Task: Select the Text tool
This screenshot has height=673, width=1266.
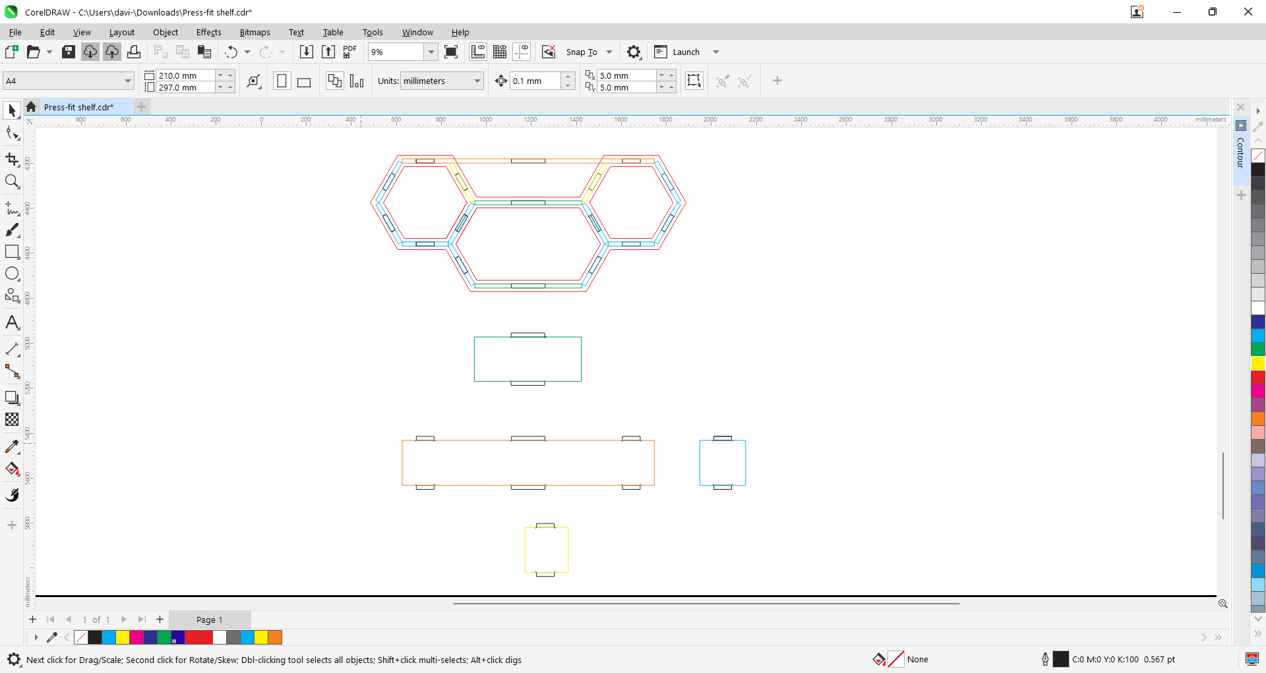Action: pyautogui.click(x=12, y=323)
